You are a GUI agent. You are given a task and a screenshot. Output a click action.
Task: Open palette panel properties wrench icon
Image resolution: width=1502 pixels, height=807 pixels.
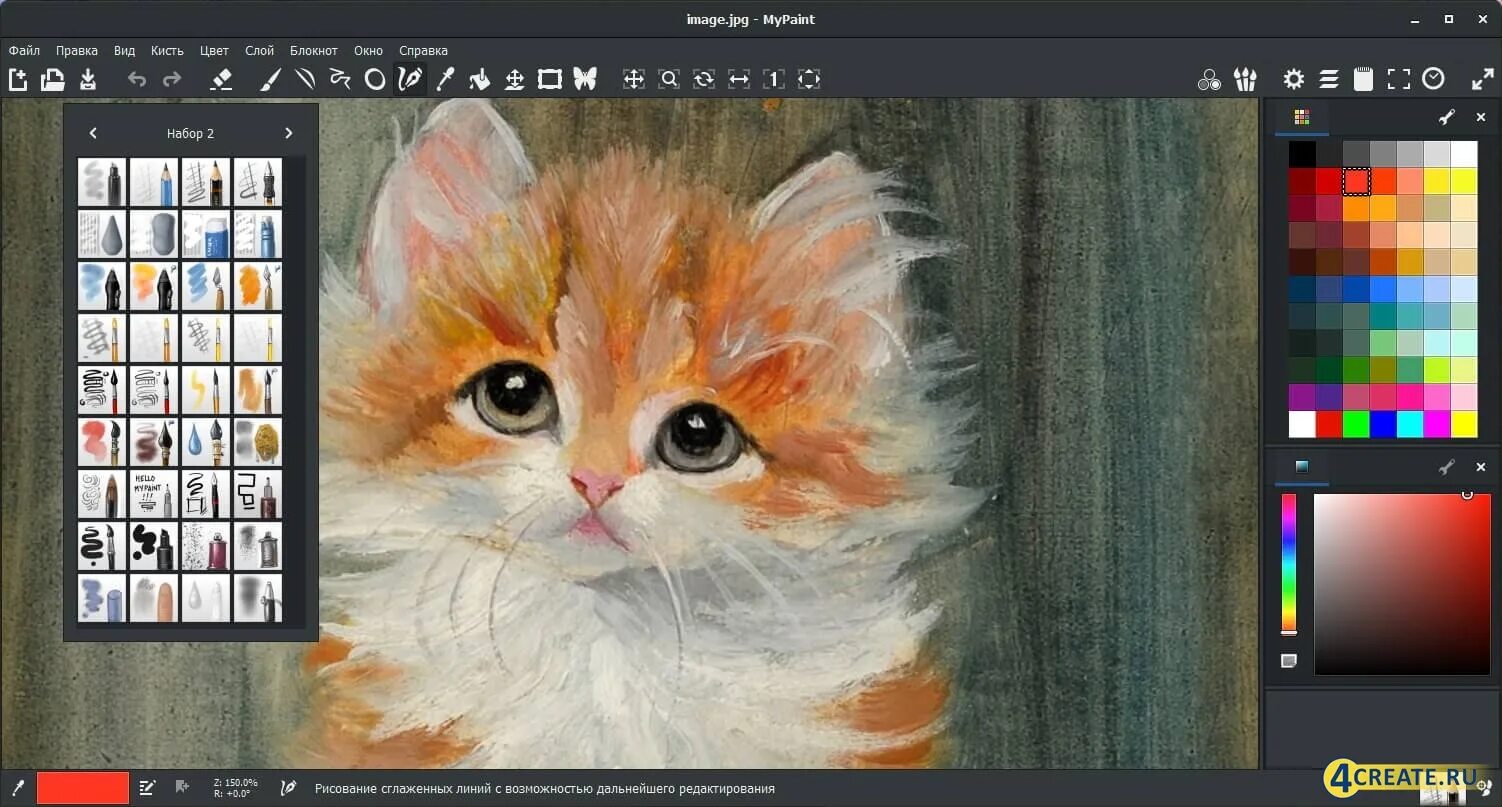click(x=1446, y=117)
